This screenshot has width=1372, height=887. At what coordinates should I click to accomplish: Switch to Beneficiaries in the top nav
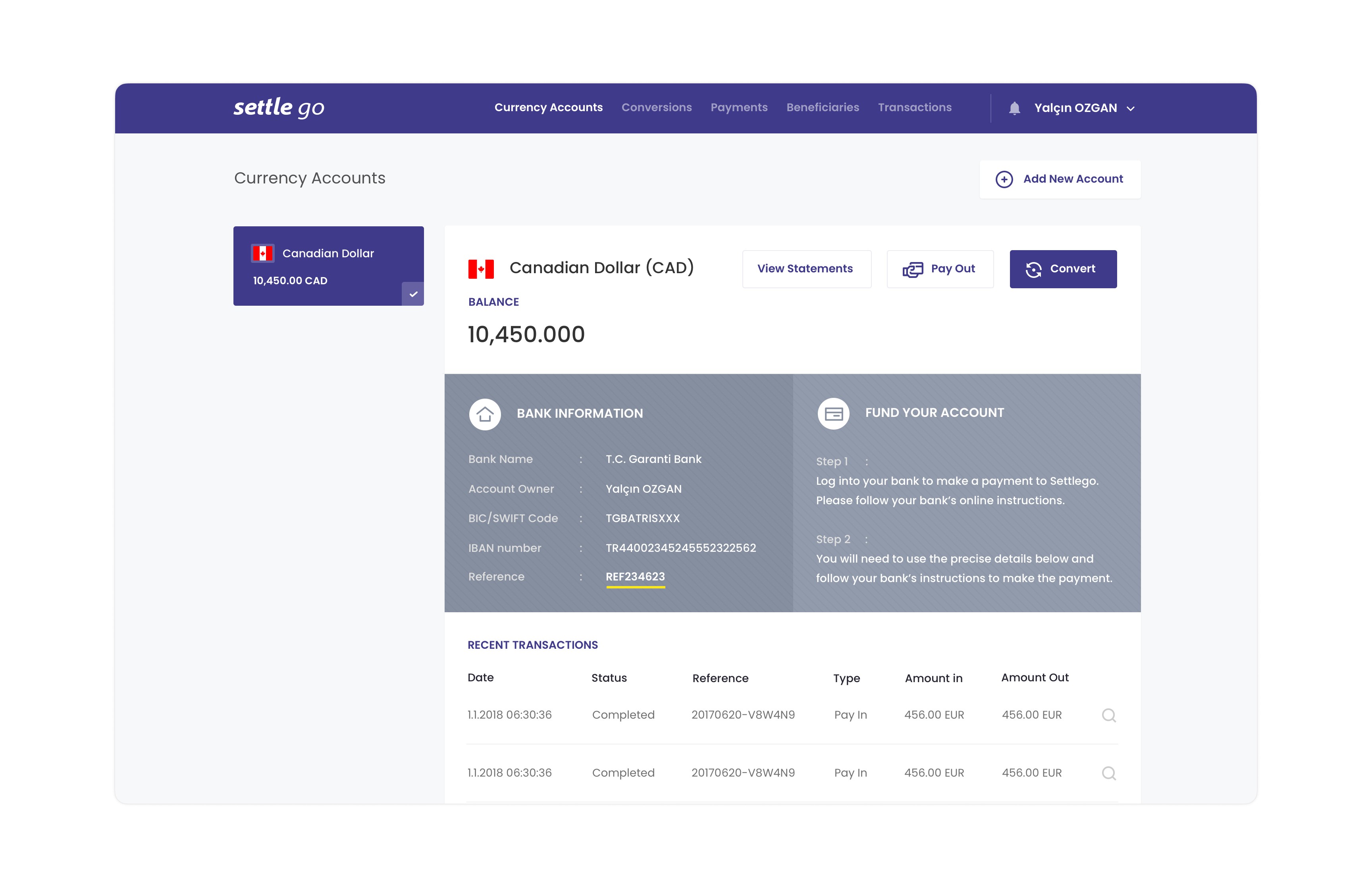pos(822,107)
